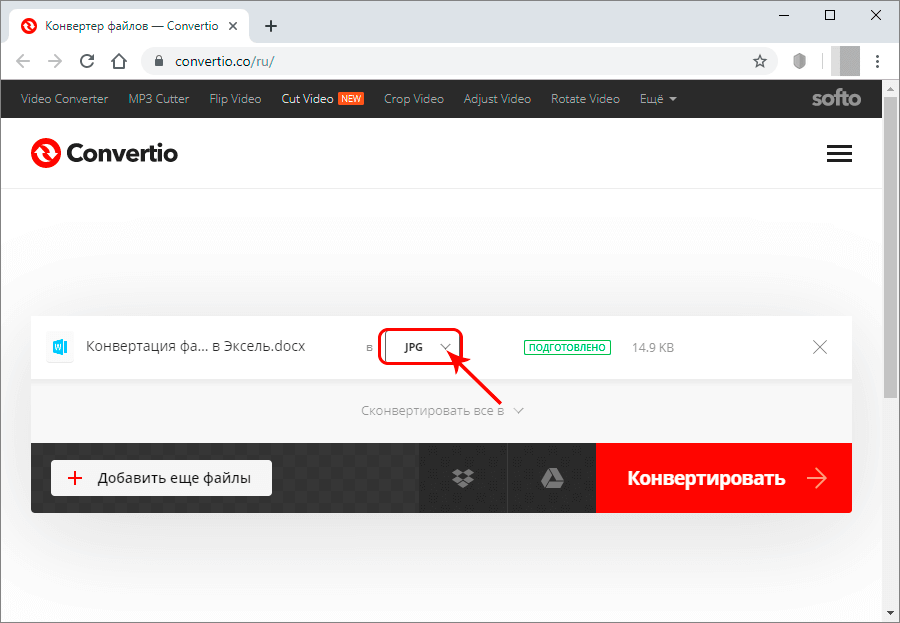Open the hamburger menu on Convertio
The width and height of the screenshot is (900, 623).
pyautogui.click(x=839, y=153)
